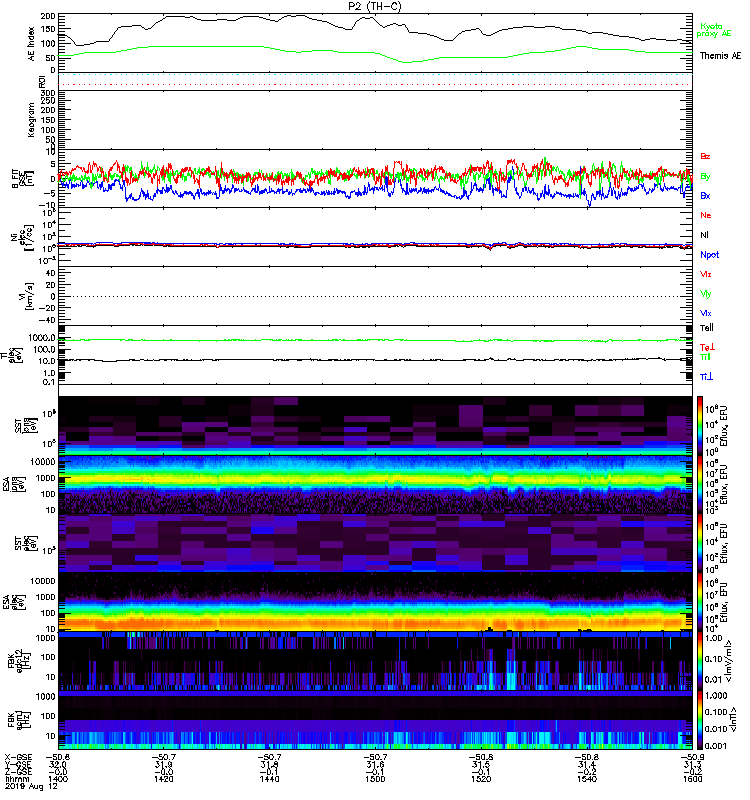The width and height of the screenshot is (750, 800).
Task: Click the <|nT|> color bar unit label
Action: pos(735,719)
